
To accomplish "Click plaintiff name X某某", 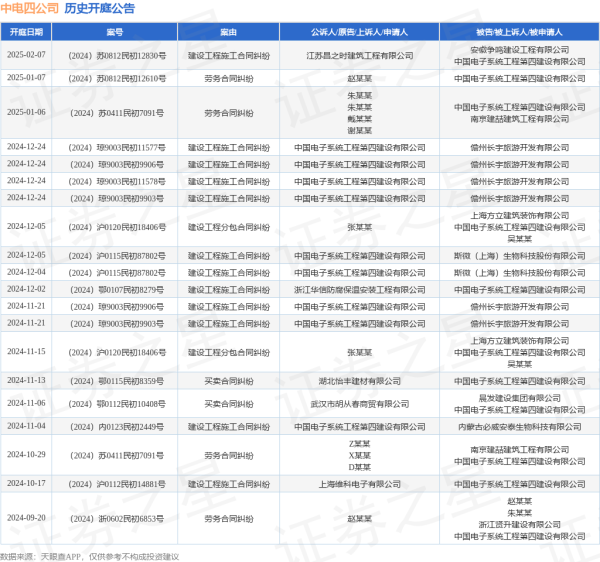I will click(x=360, y=456).
